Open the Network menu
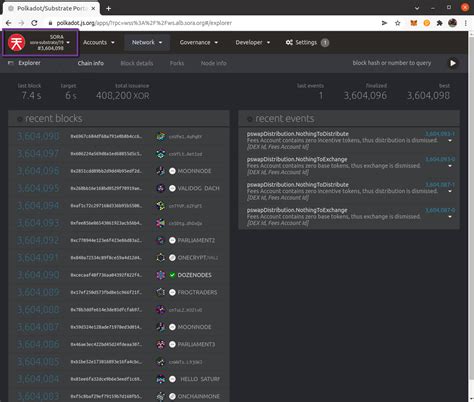Screen dimensions: 474x402 point(147,42)
